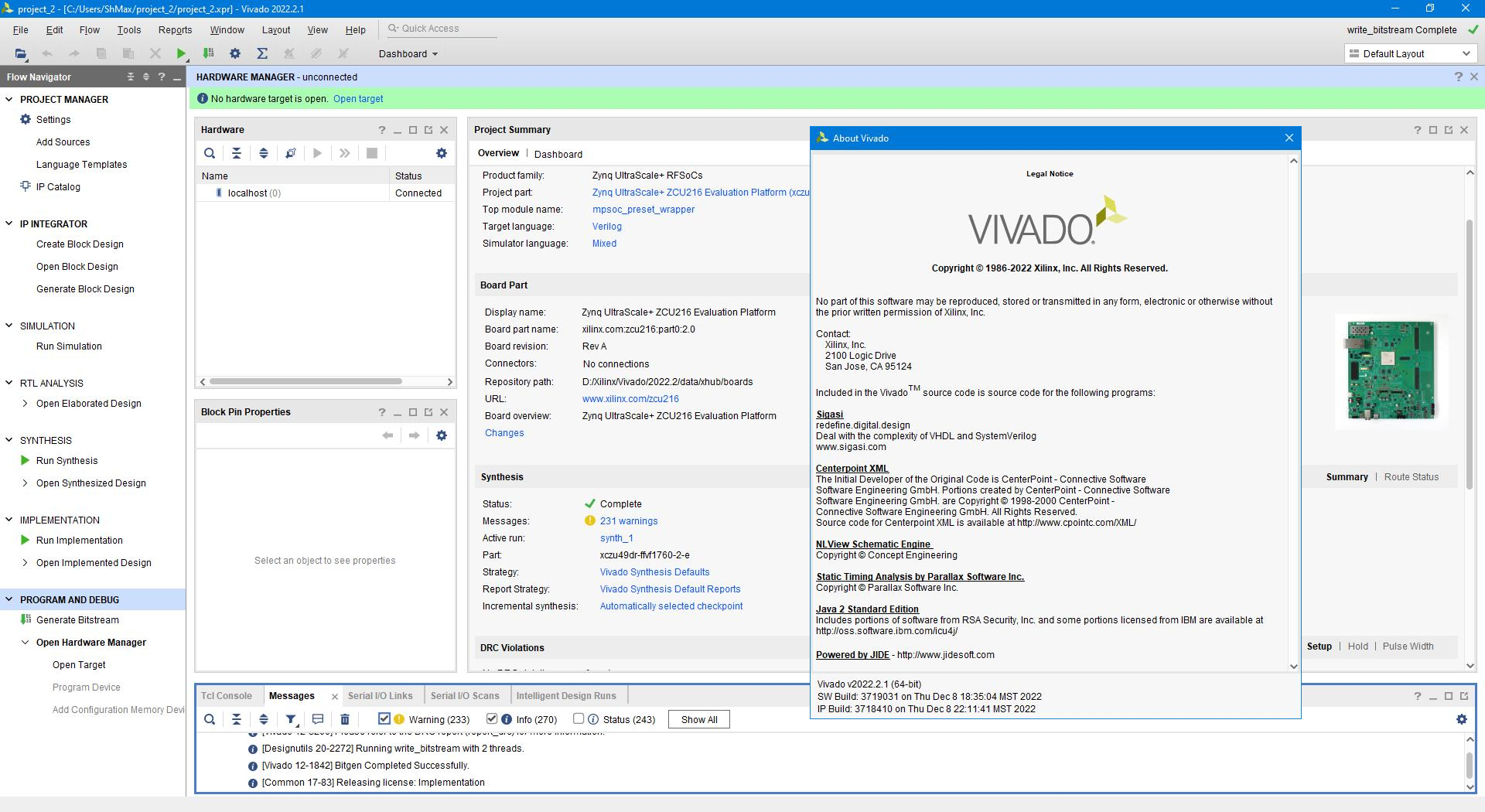
Task: Click the ZCU216 board thumbnail image
Action: [1391, 370]
